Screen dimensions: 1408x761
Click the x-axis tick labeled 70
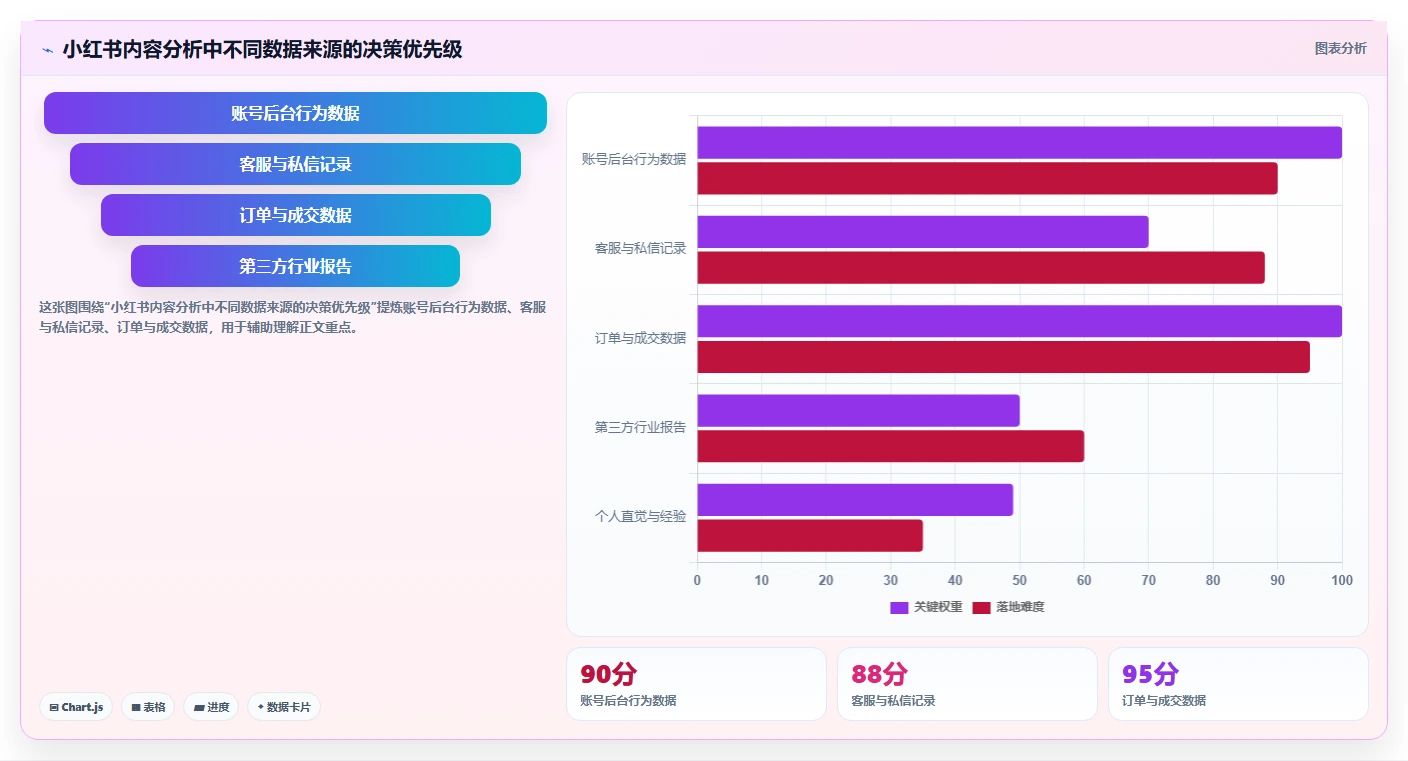[1149, 580]
